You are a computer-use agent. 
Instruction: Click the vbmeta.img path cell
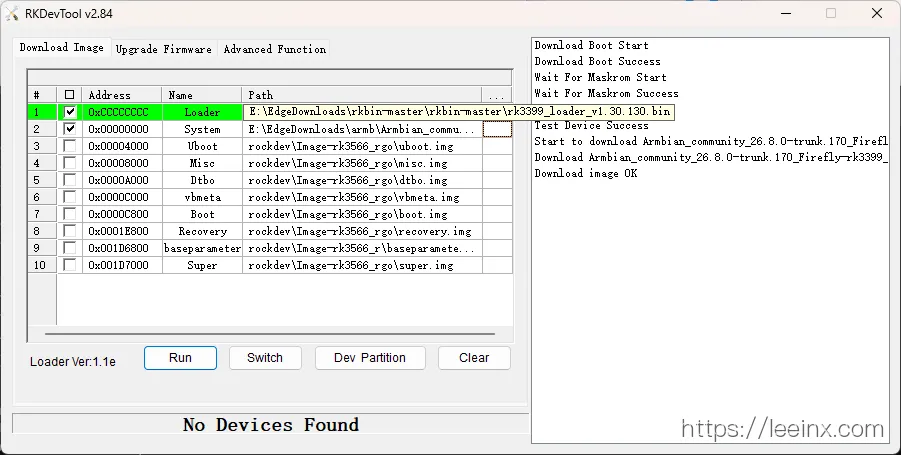[362, 197]
